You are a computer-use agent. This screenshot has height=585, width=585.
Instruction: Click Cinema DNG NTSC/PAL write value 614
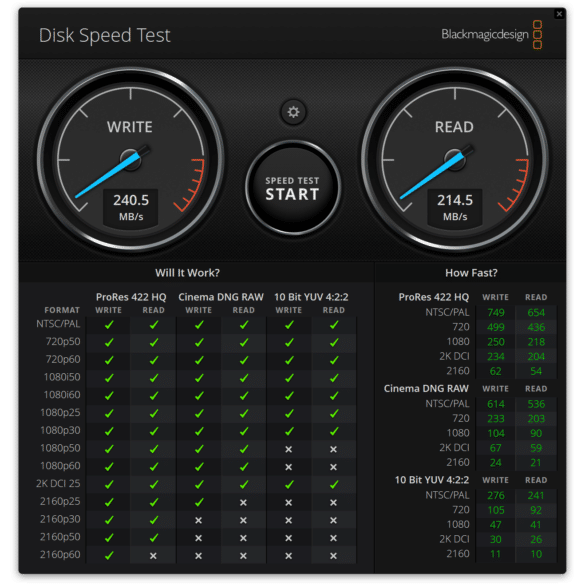[x=496, y=404]
